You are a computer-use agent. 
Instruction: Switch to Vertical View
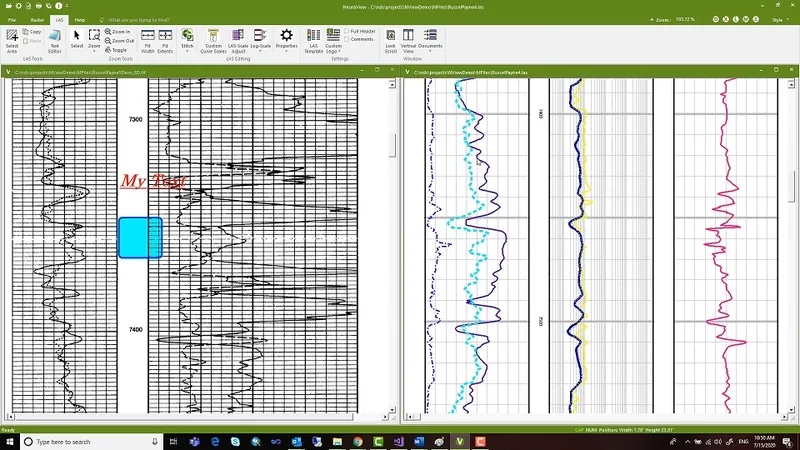pos(408,41)
